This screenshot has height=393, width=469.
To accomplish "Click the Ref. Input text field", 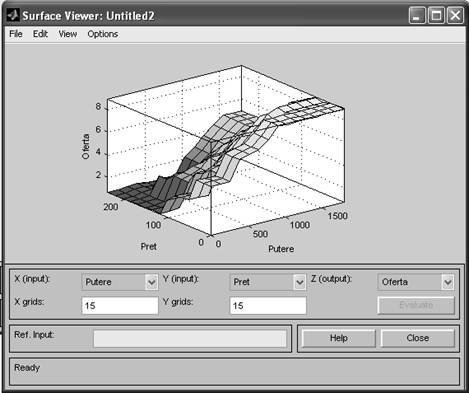I will [190, 339].
